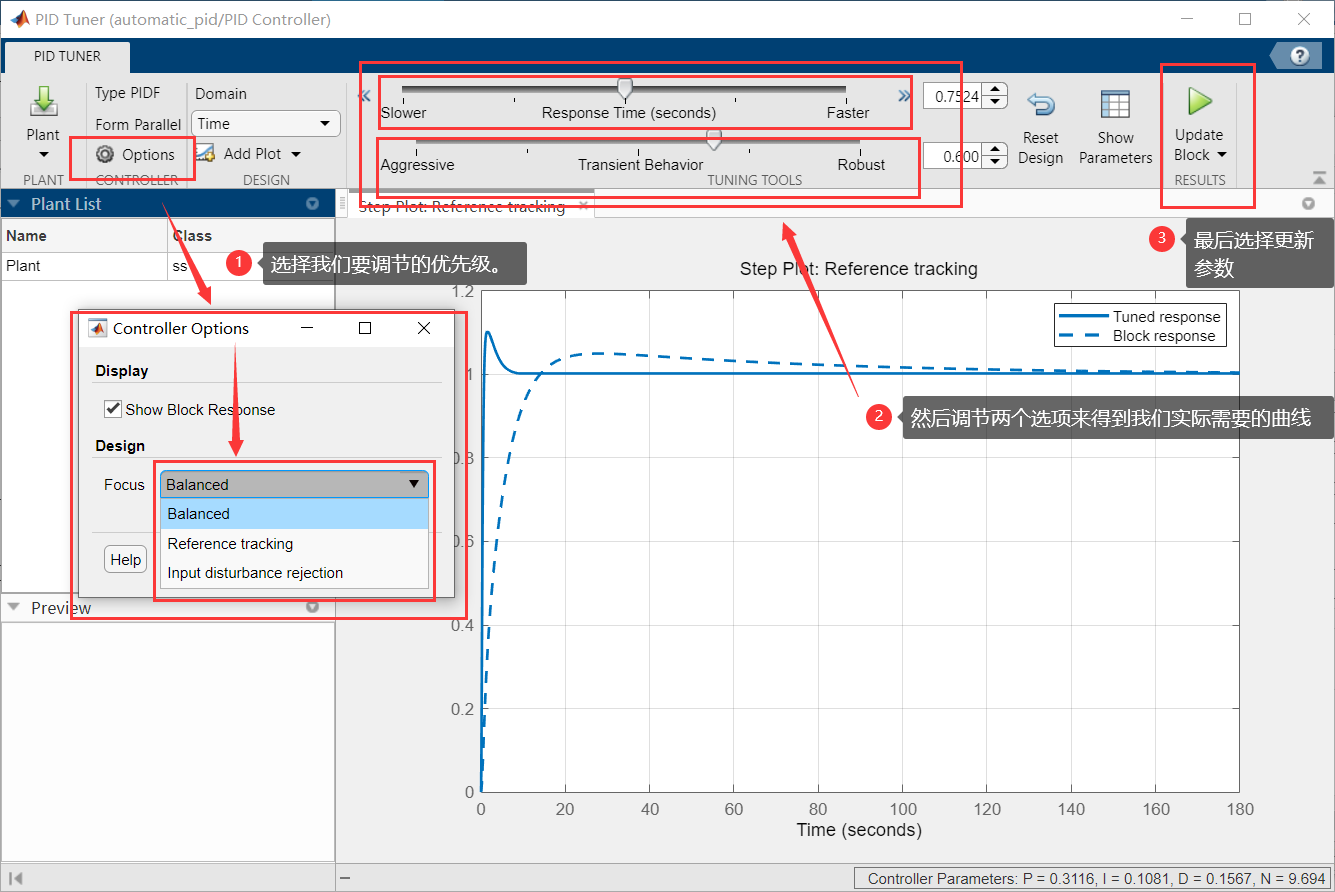Click the green Update Block arrow
This screenshot has height=892, width=1335.
tap(1199, 101)
